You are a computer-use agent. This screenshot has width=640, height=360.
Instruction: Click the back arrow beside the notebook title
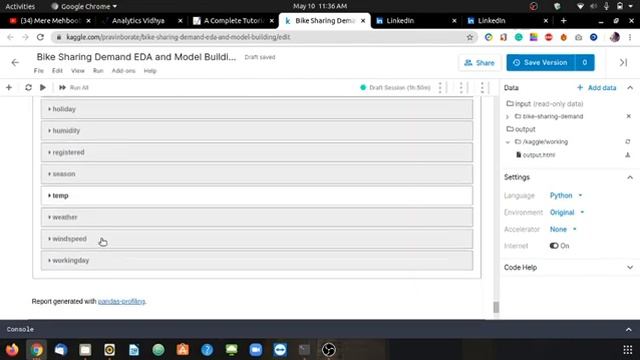pos(15,62)
